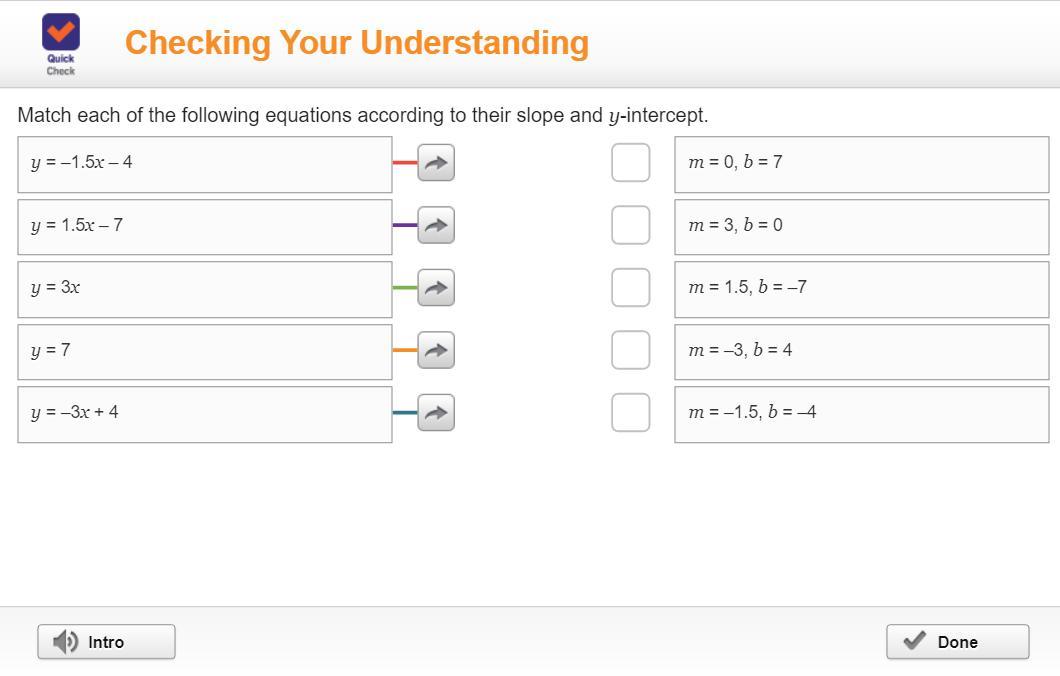1060x676 pixels.
Task: Select the box next to m = 1.5, b = –7
Action: click(630, 288)
